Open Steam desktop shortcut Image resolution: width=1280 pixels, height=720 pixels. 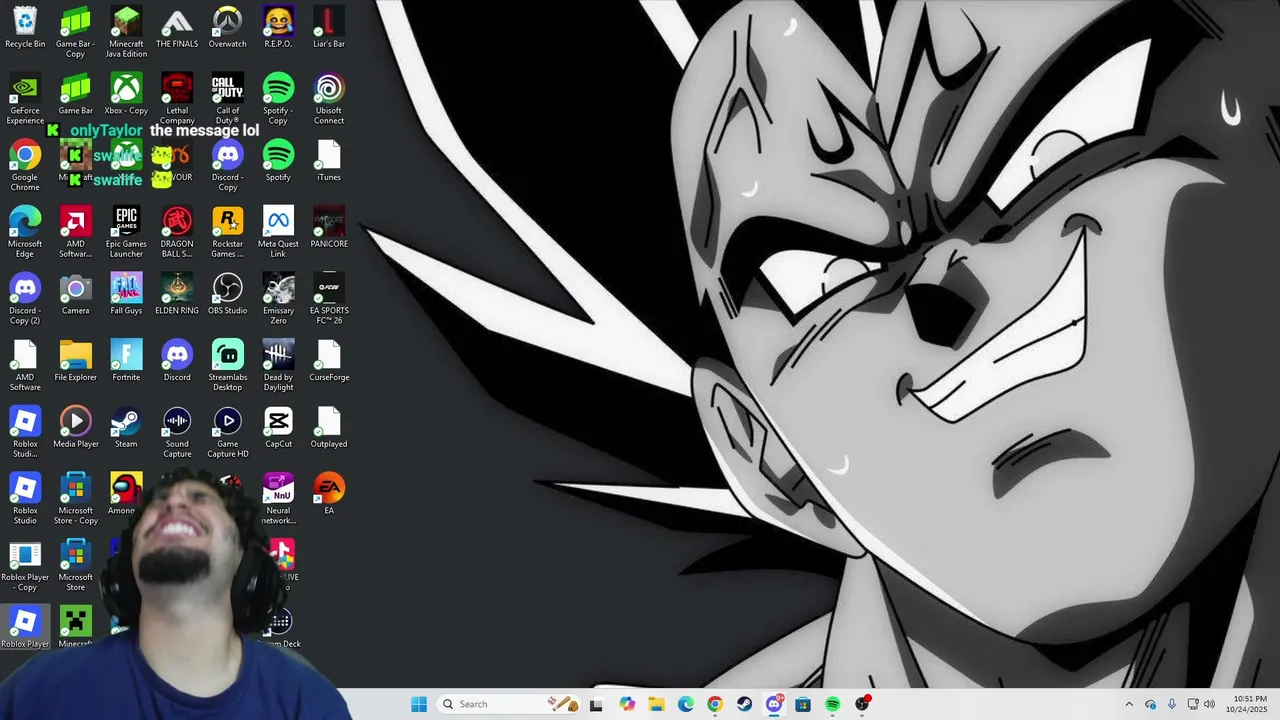click(126, 427)
